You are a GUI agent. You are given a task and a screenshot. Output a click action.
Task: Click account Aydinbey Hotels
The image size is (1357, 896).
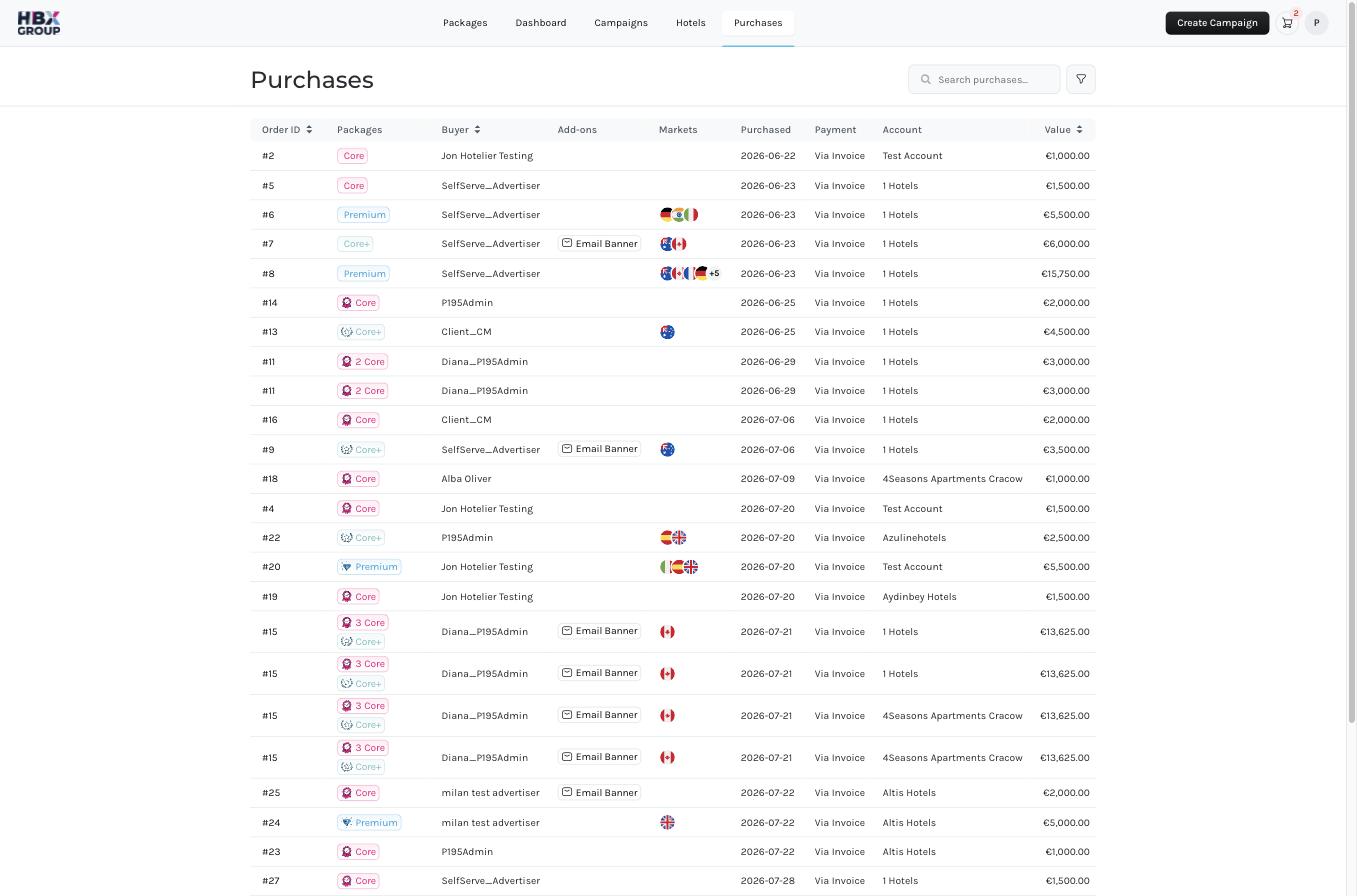click(920, 597)
